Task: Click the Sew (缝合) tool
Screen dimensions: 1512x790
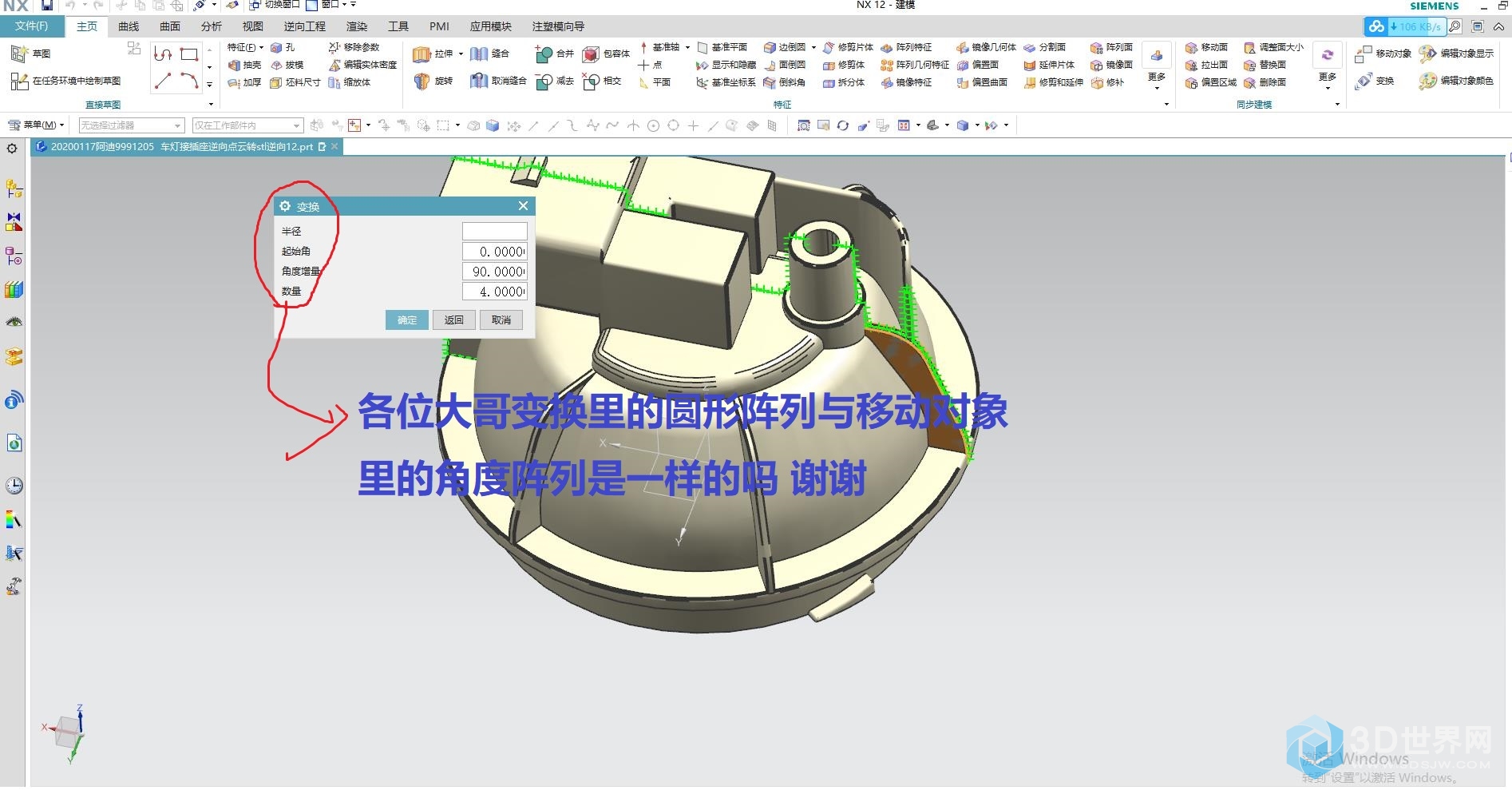Action: click(489, 54)
